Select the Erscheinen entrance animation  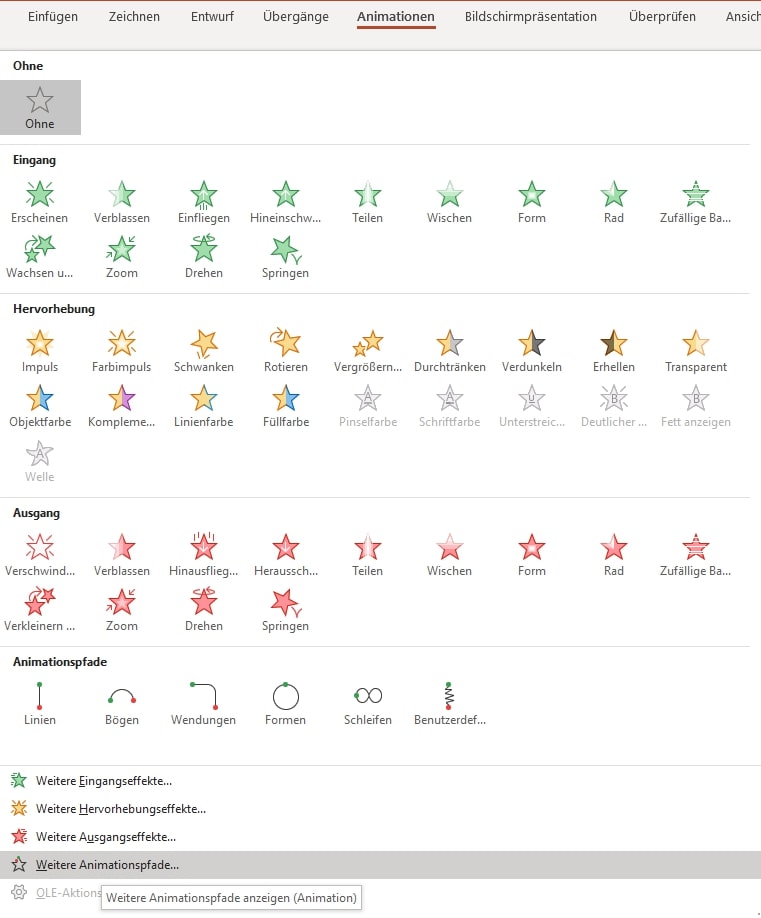40,202
